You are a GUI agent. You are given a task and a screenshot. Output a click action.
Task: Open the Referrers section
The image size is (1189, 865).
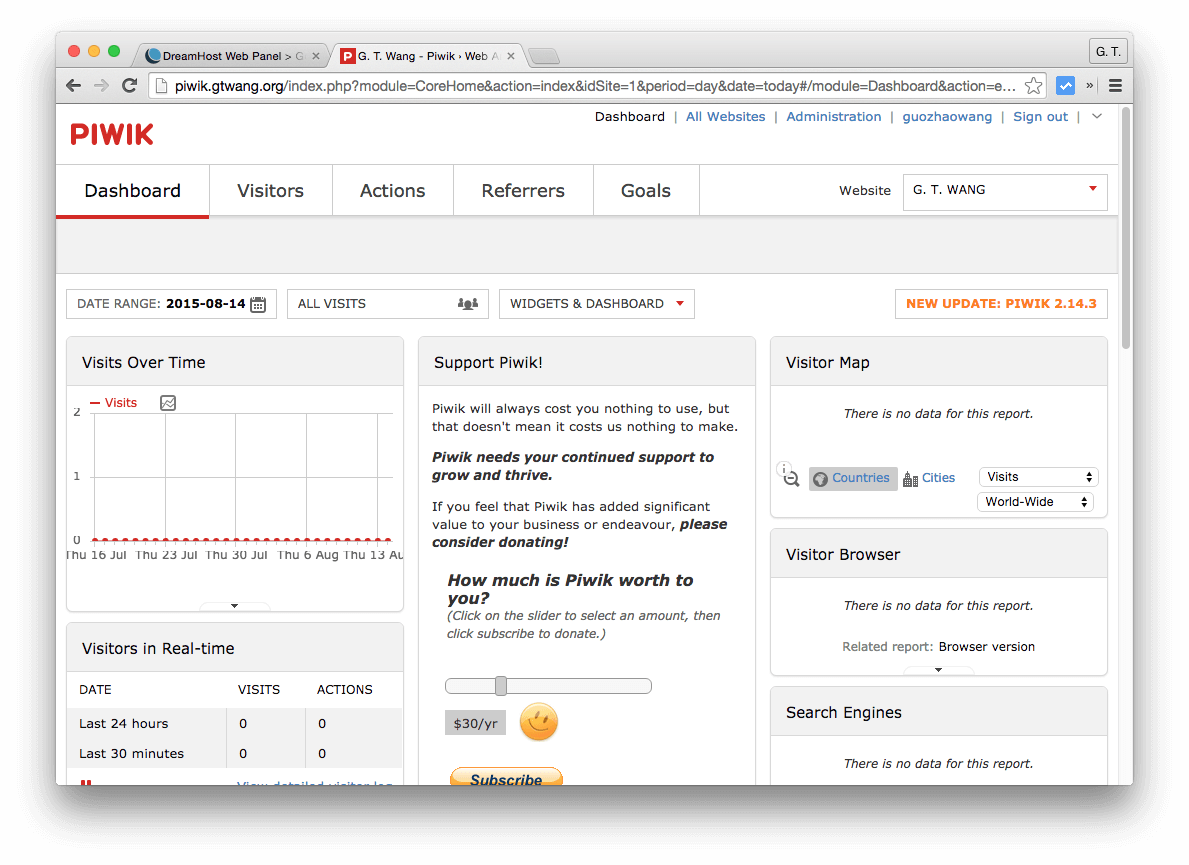[523, 190]
